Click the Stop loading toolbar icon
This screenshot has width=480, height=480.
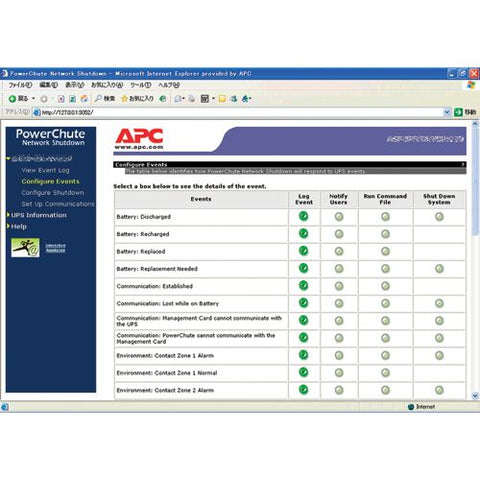[x=61, y=99]
